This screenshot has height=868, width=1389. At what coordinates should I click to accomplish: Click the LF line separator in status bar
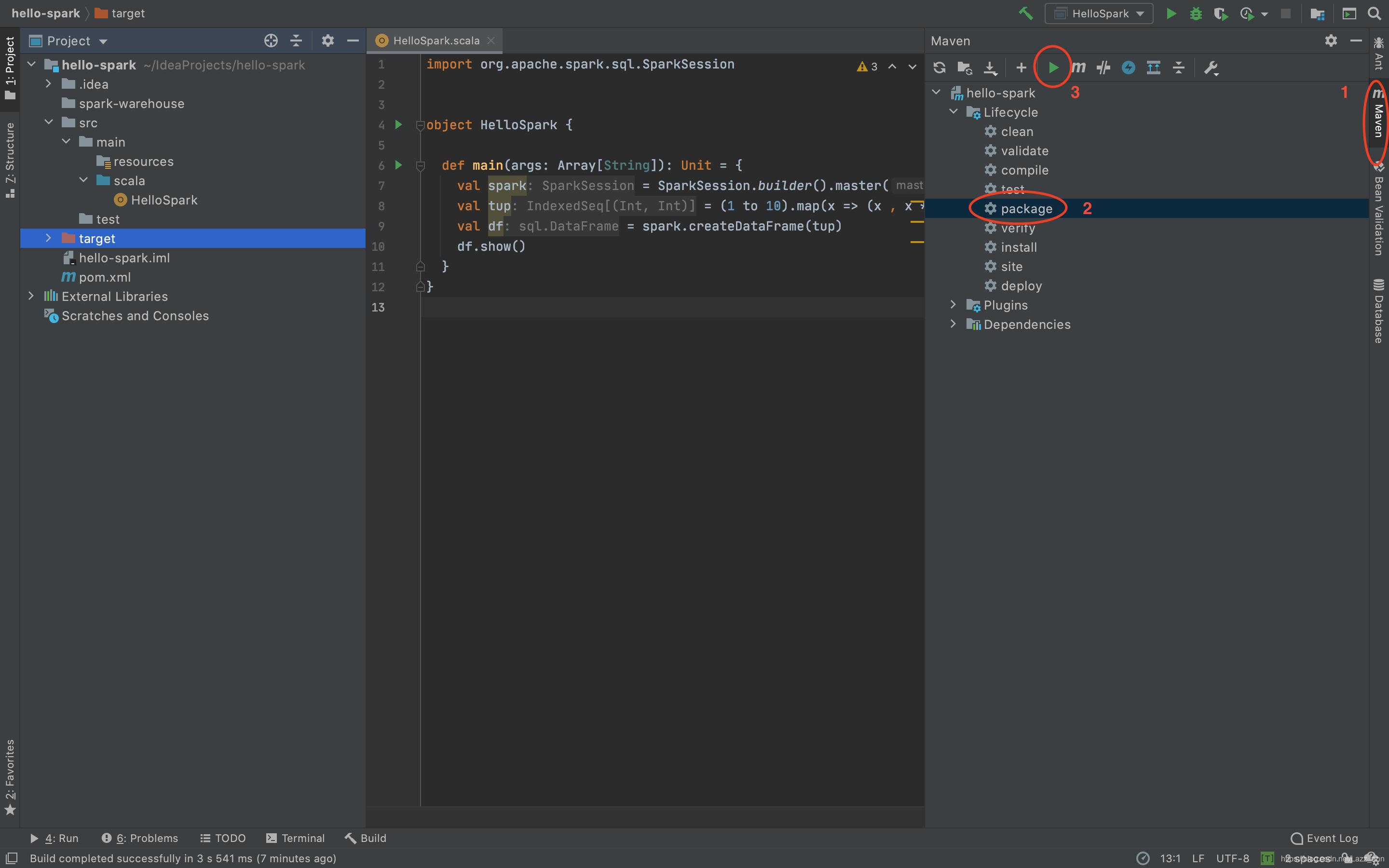click(x=1198, y=858)
